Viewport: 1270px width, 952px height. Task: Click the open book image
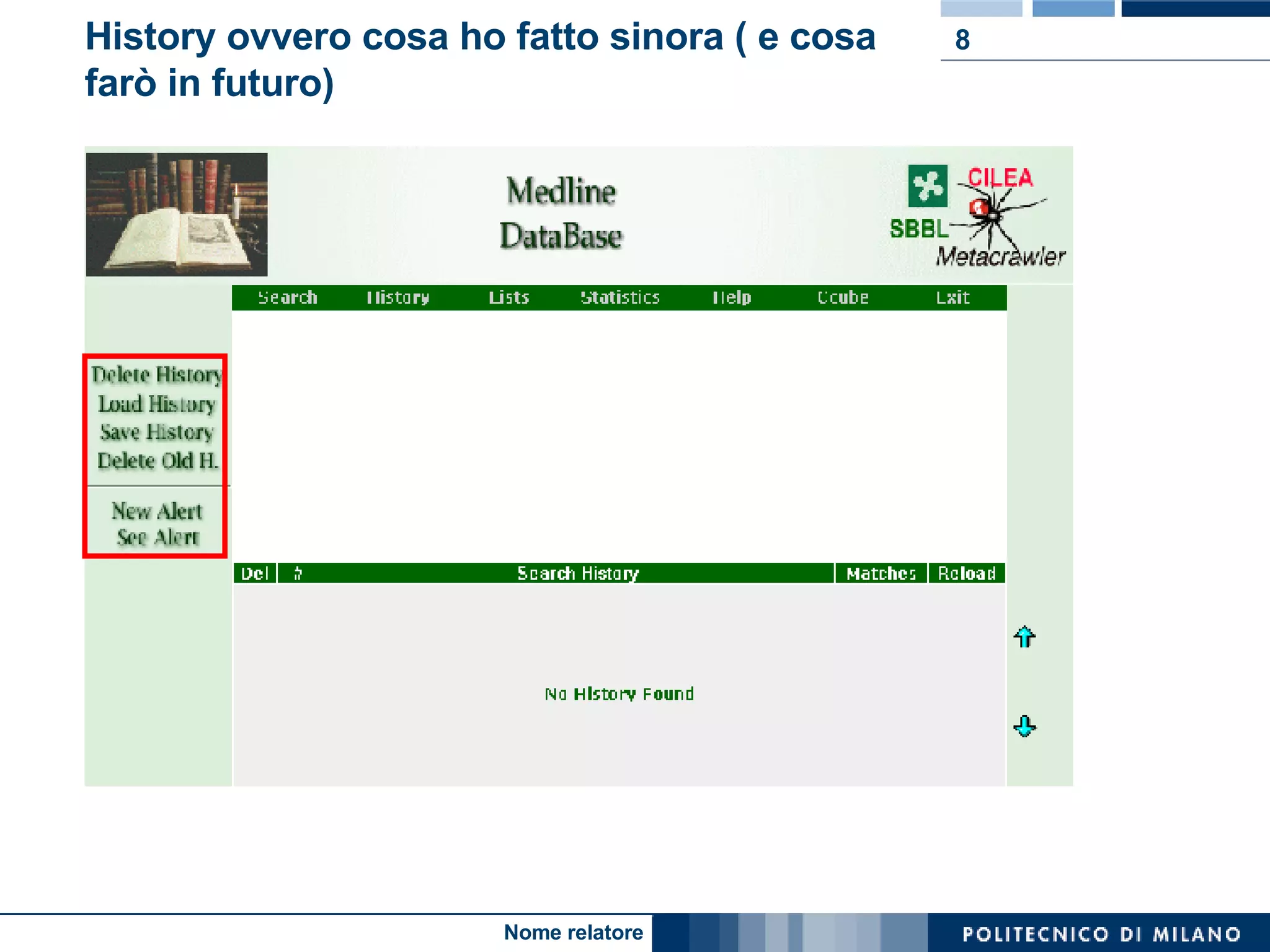177,214
